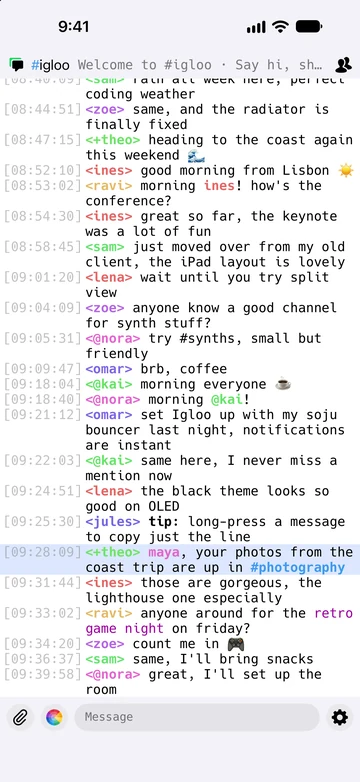Open the member list people icon
The width and height of the screenshot is (360, 782).
pyautogui.click(x=343, y=64)
